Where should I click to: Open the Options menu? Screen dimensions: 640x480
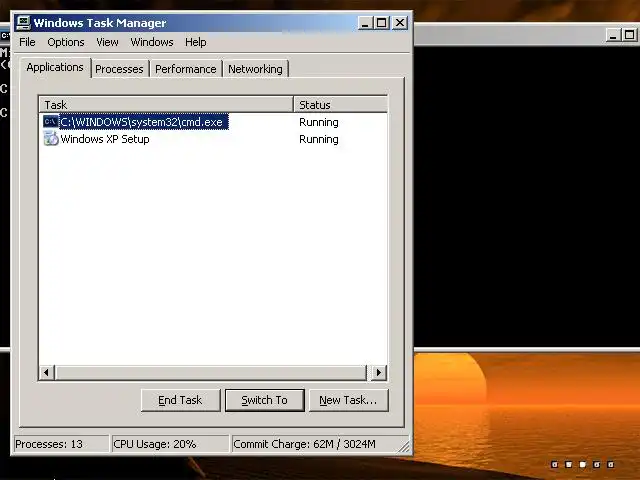66,42
